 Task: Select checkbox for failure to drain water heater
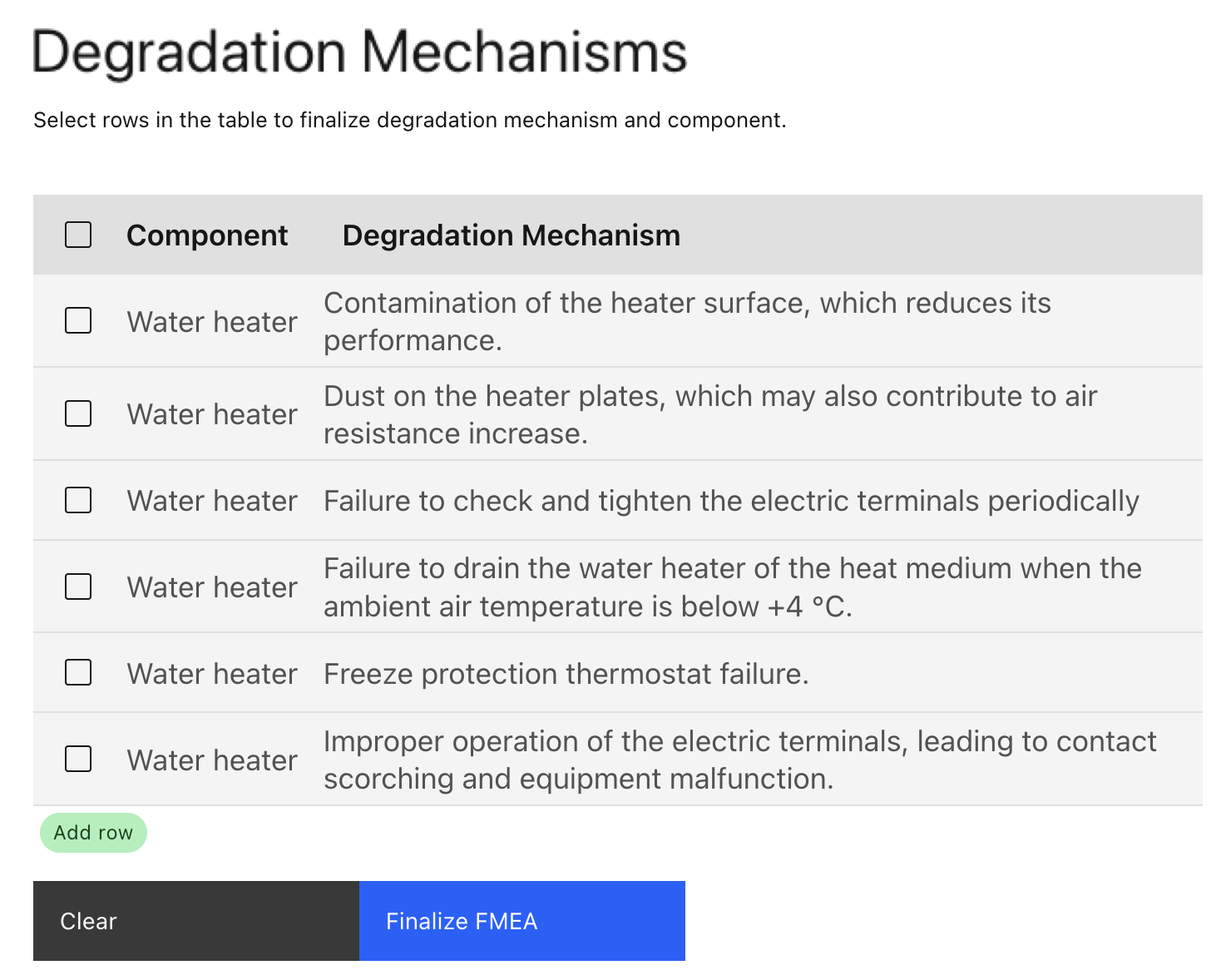pyautogui.click(x=78, y=587)
